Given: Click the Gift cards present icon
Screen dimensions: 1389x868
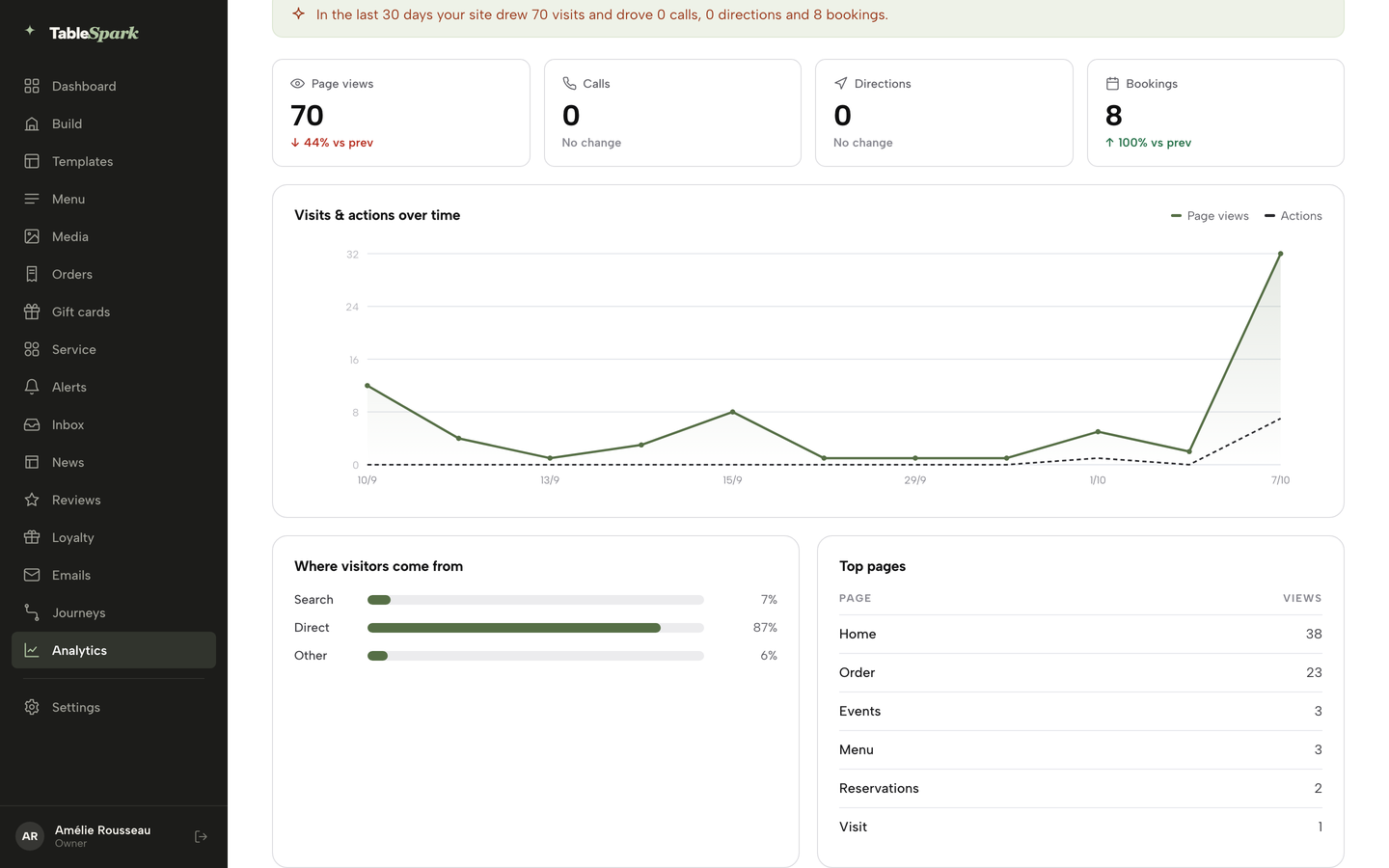Looking at the screenshot, I should 32,312.
